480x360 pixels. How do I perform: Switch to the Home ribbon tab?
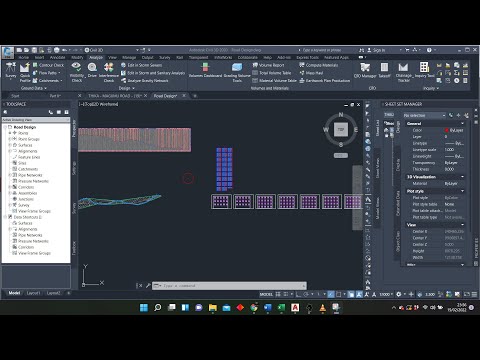[x=23, y=58]
